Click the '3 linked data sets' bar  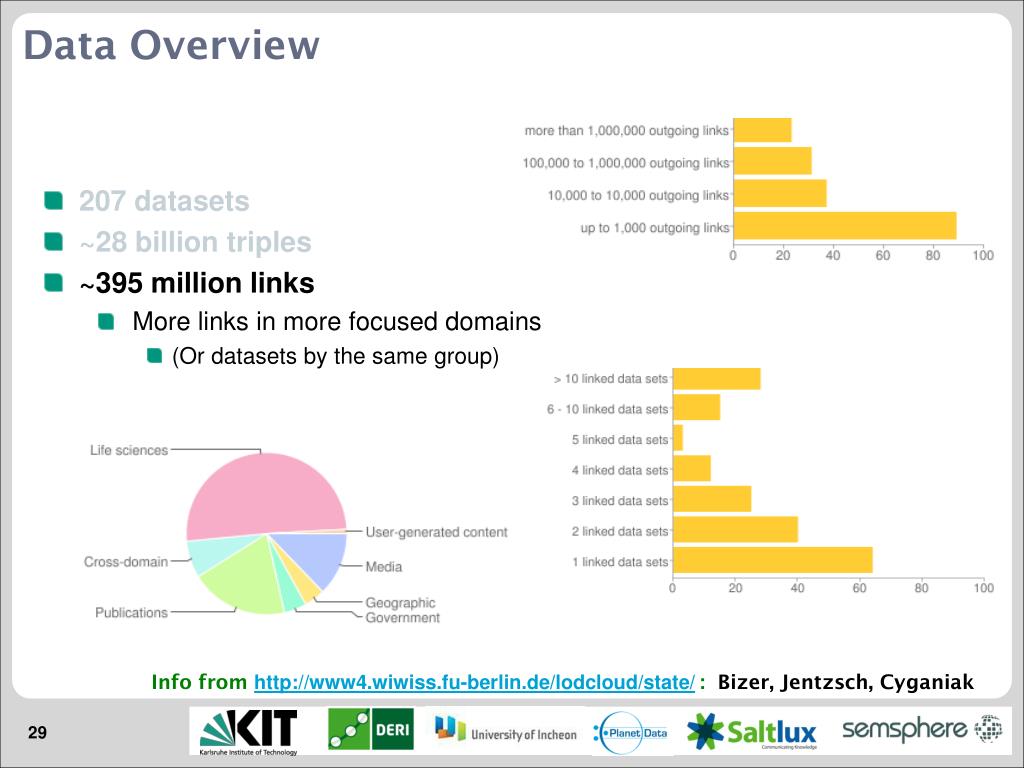[x=712, y=499]
